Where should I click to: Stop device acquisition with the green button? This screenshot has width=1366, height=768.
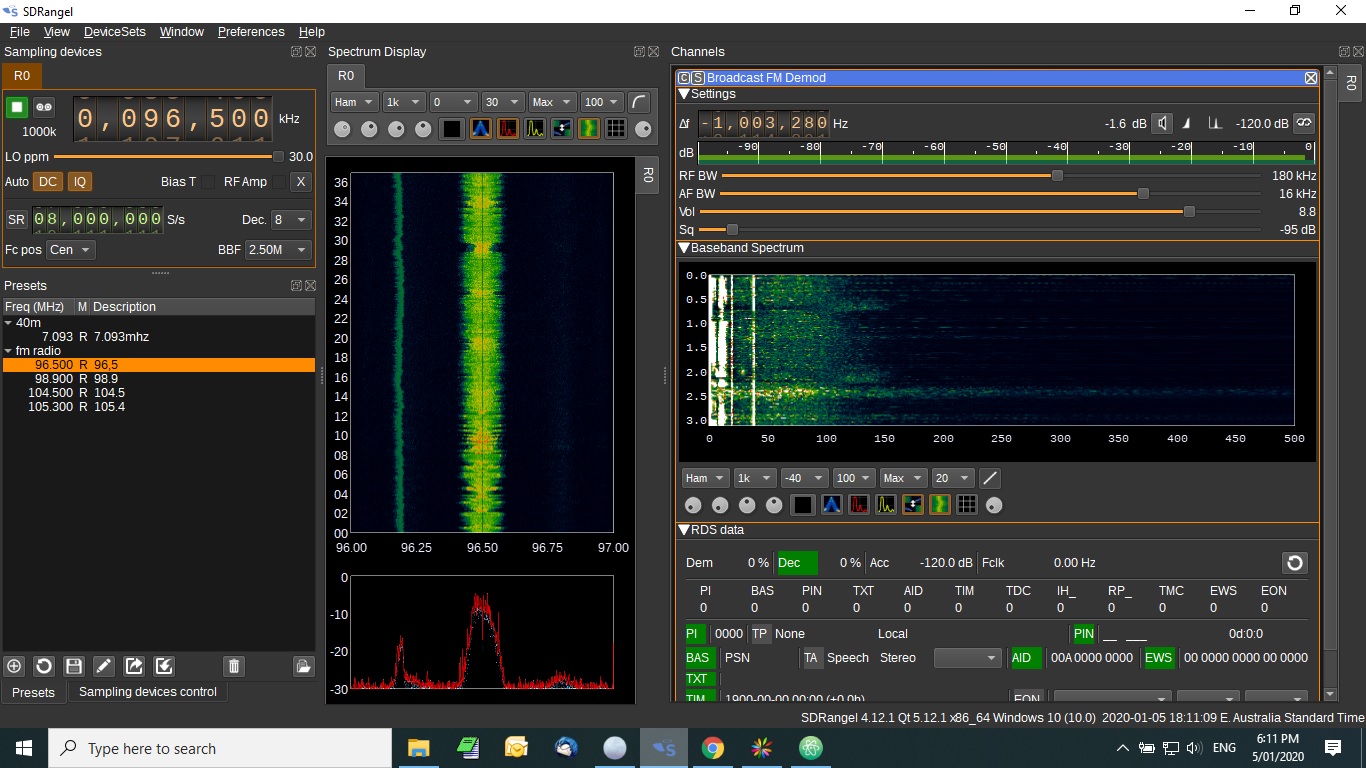tap(17, 107)
